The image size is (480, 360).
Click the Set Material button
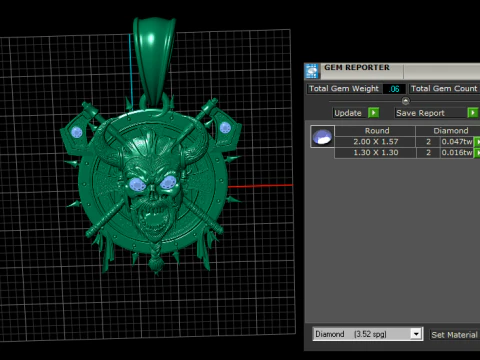tap(454, 335)
